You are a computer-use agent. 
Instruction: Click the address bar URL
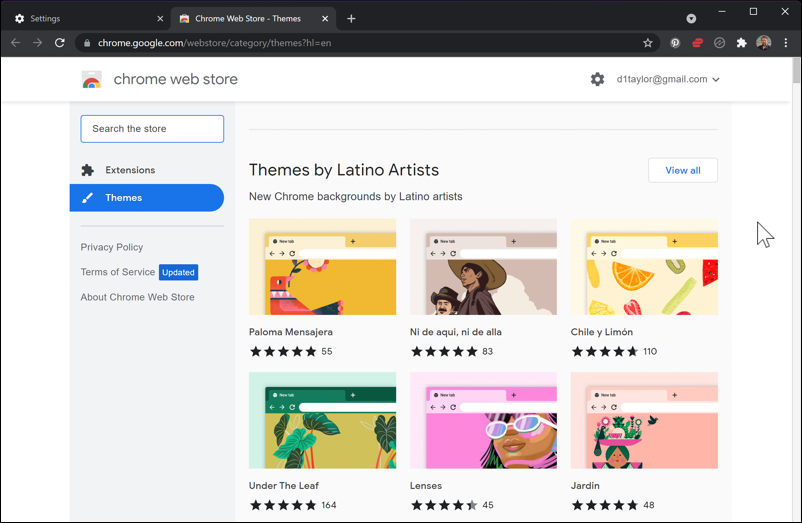[x=214, y=43]
